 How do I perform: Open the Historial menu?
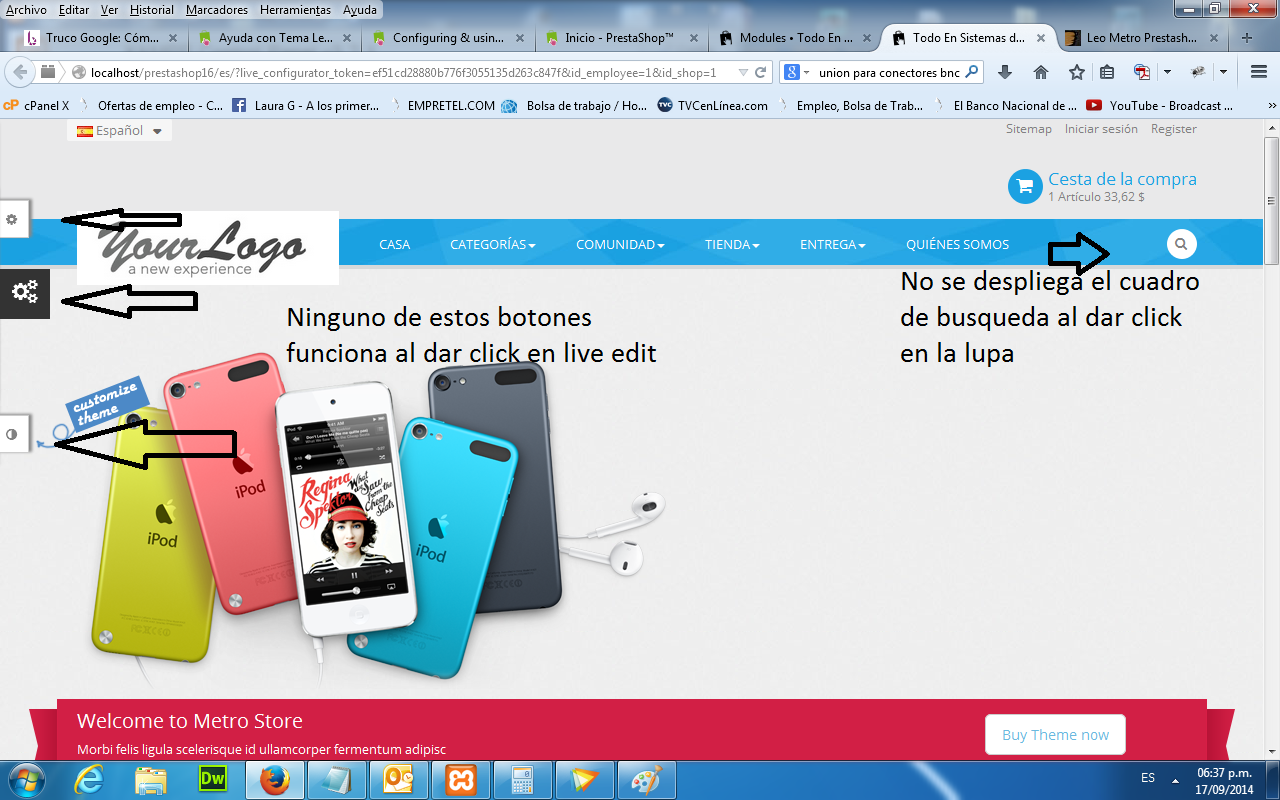(152, 10)
